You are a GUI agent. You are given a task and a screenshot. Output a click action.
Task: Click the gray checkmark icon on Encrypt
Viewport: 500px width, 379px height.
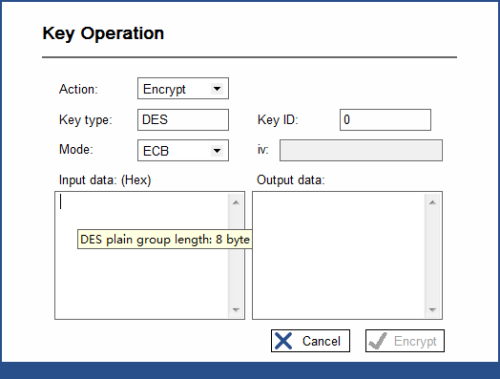378,341
